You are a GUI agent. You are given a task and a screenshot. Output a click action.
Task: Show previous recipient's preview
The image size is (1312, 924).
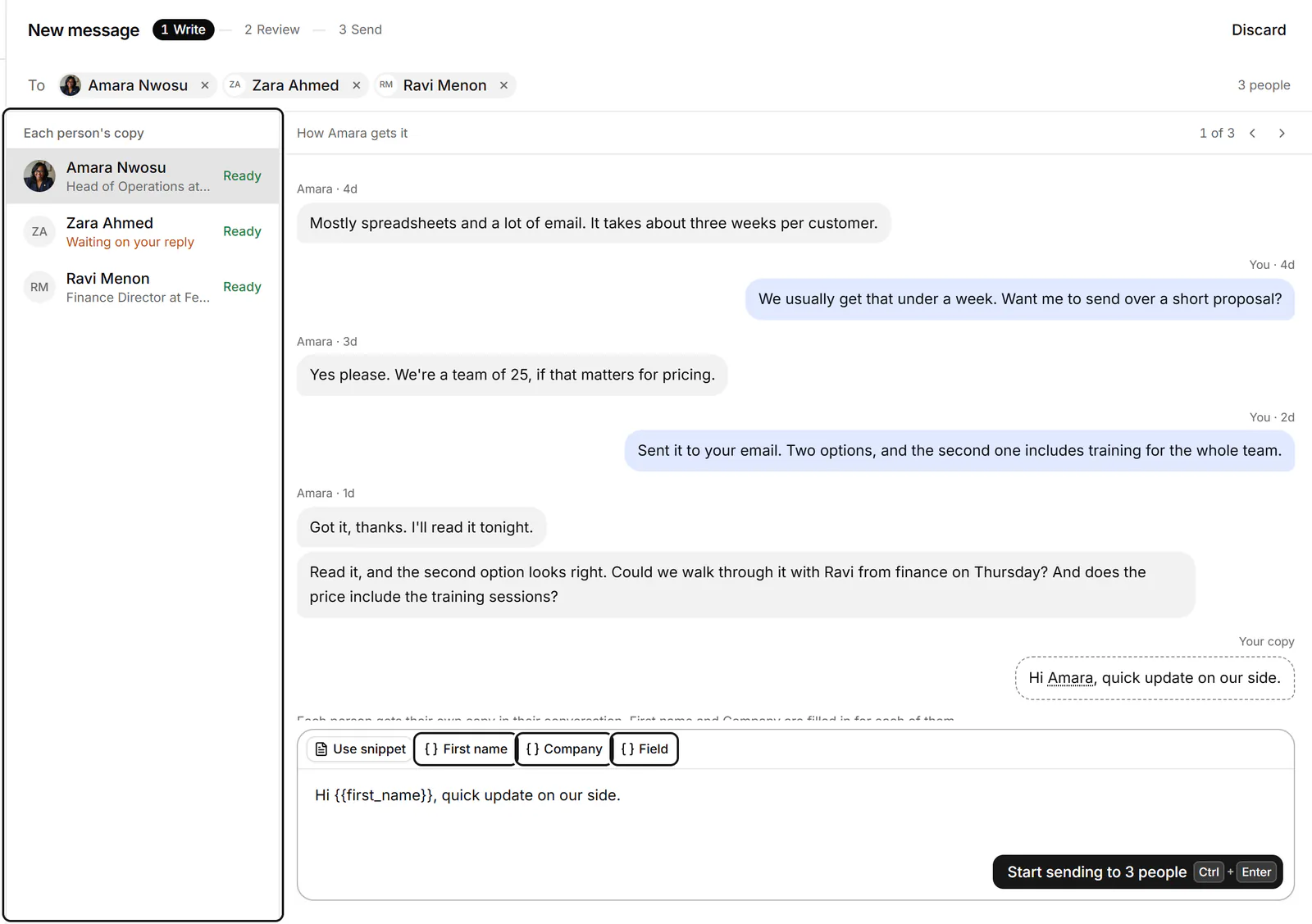click(x=1253, y=133)
